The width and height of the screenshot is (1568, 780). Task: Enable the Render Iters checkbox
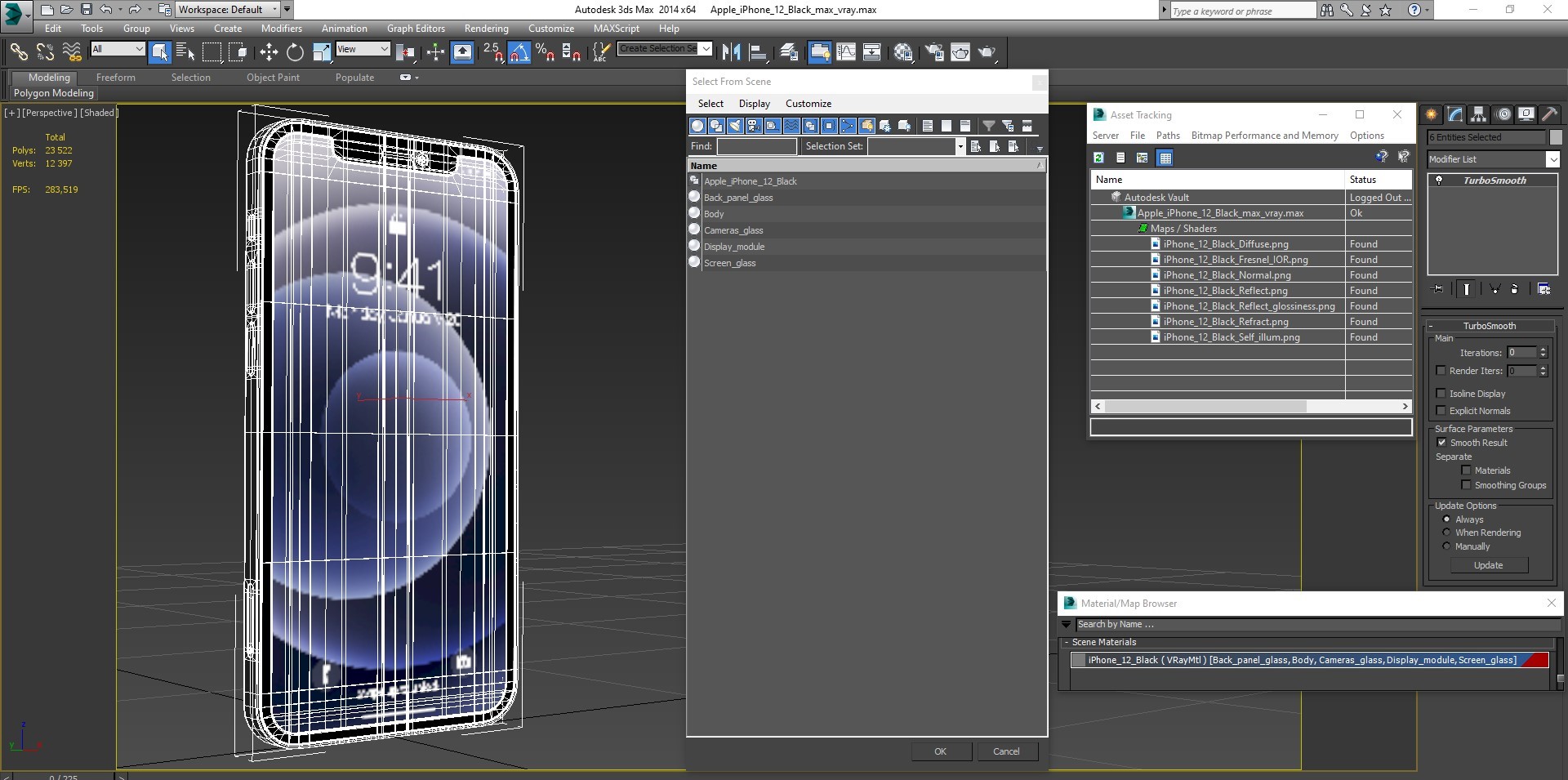click(x=1441, y=371)
